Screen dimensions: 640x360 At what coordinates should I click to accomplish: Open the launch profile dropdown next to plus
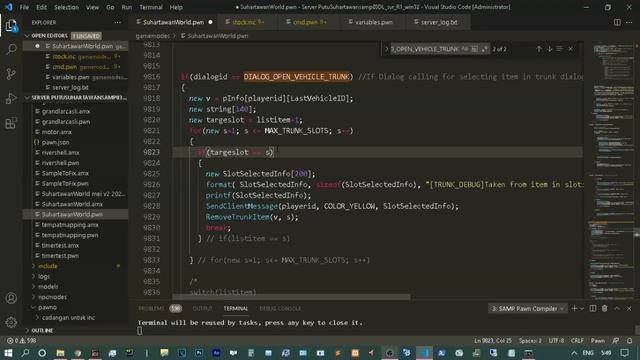582,309
